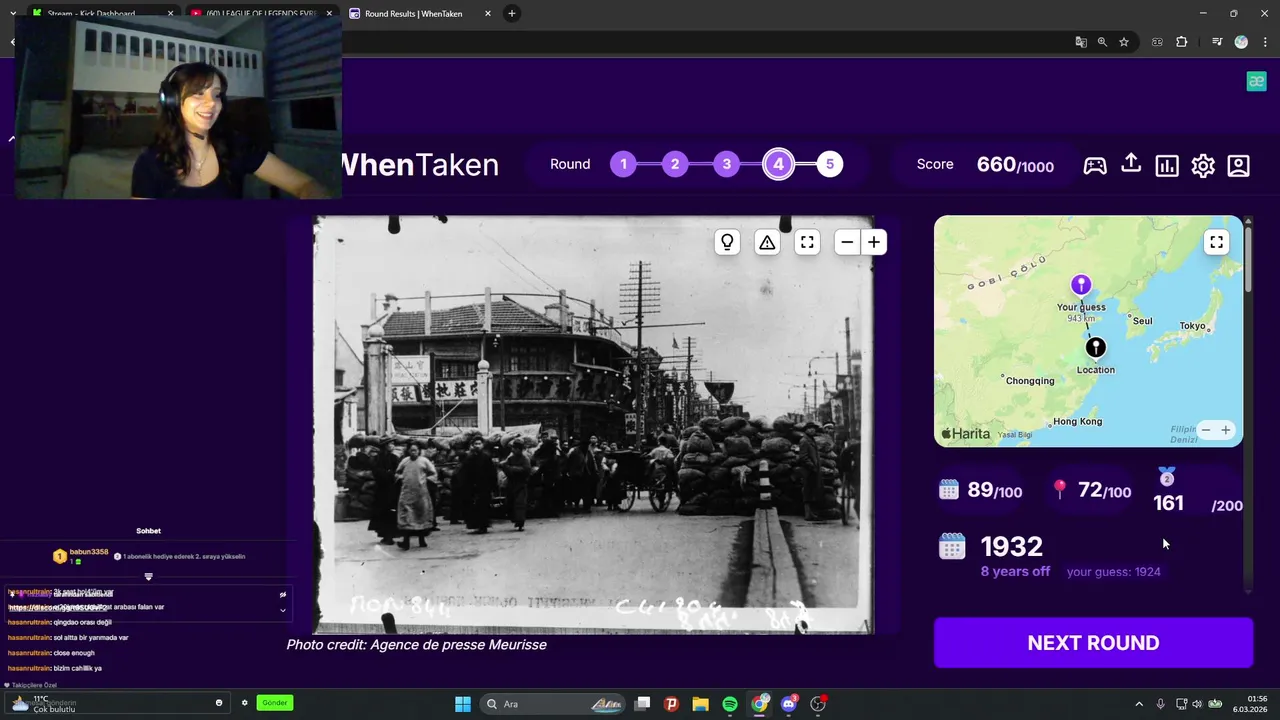Click the teal ae badge on the page
1280x720 pixels.
tap(1256, 82)
